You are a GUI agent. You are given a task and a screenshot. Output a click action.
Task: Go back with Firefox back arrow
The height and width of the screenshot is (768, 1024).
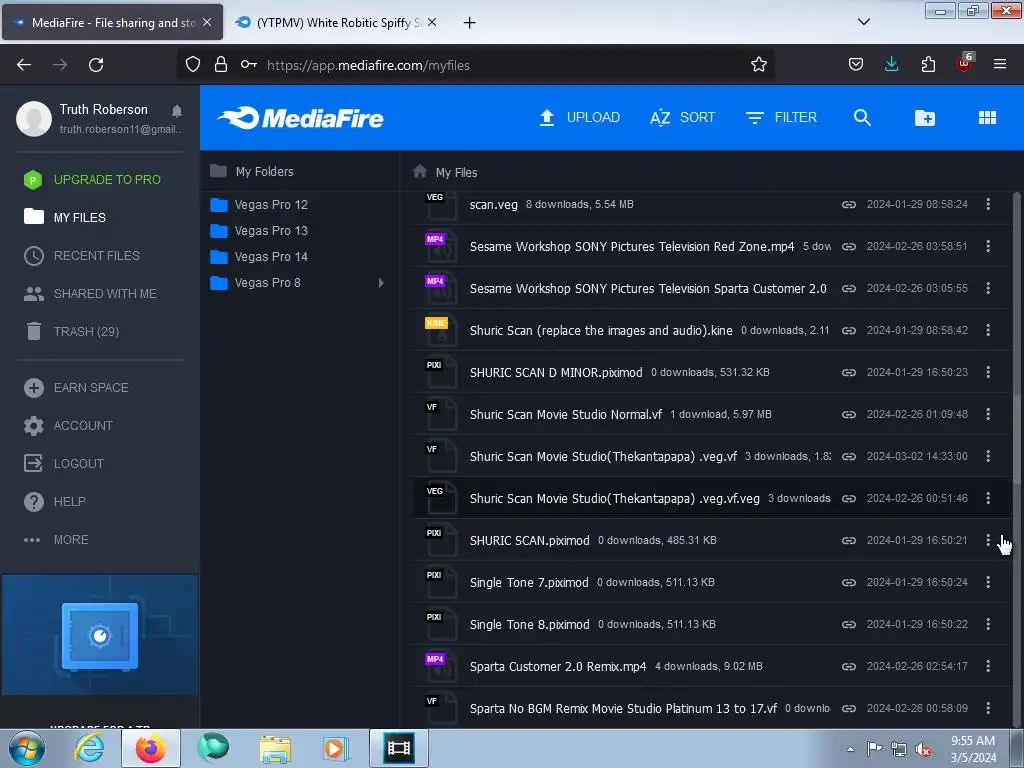24,65
